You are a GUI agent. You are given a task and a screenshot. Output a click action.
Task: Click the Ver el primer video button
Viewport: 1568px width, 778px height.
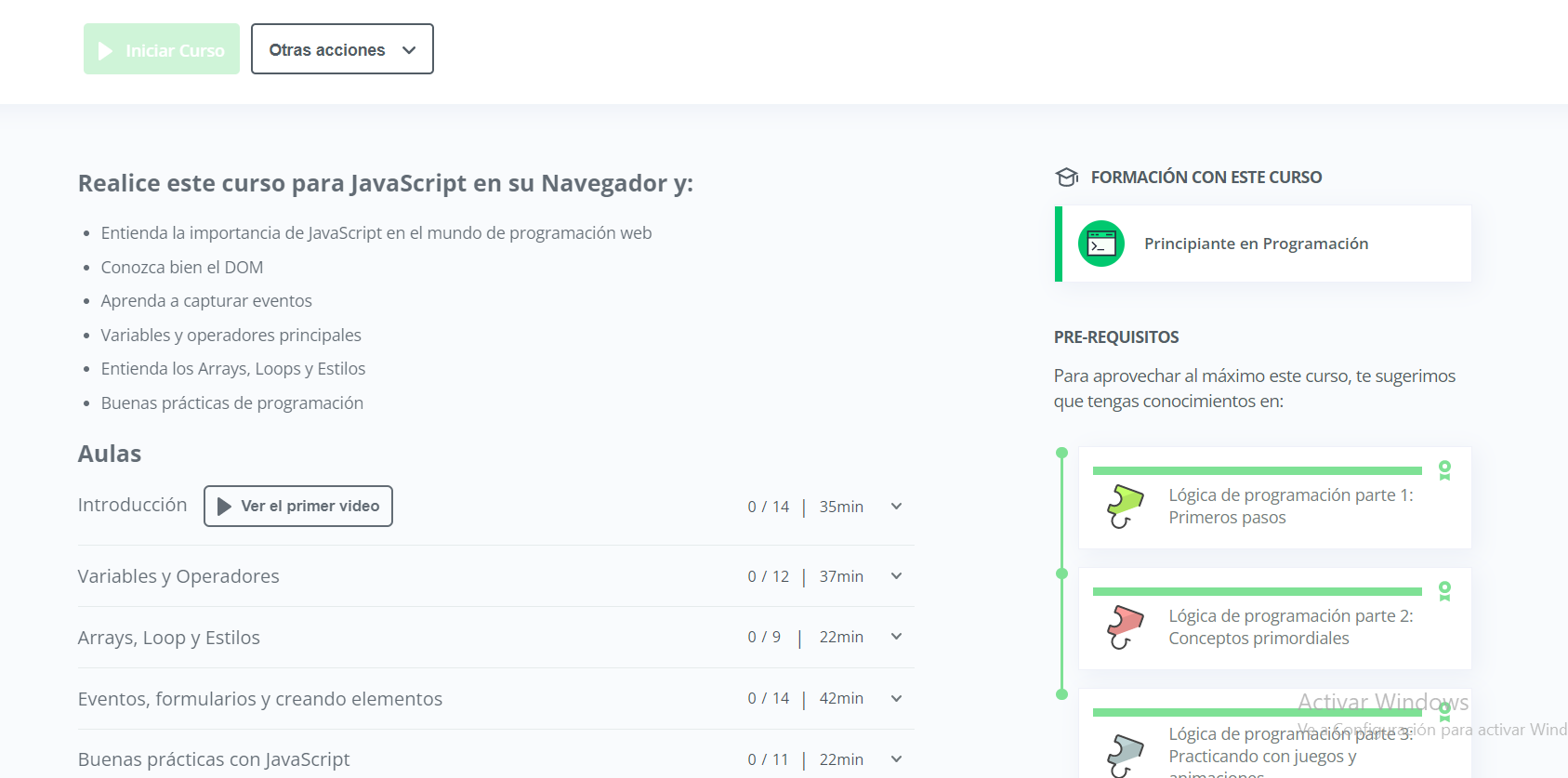[x=298, y=507]
